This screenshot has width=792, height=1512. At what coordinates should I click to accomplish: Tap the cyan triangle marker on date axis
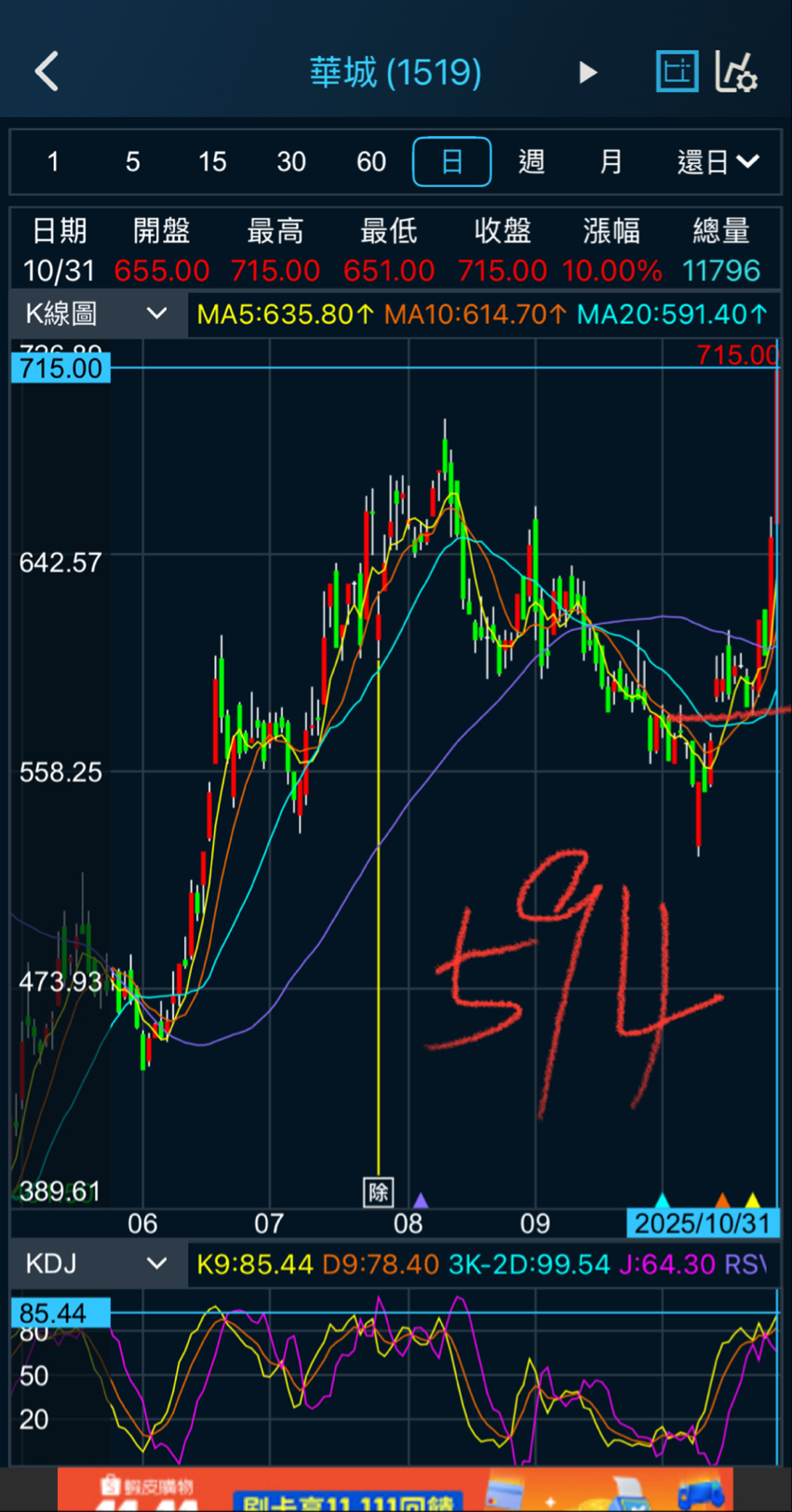[663, 1200]
